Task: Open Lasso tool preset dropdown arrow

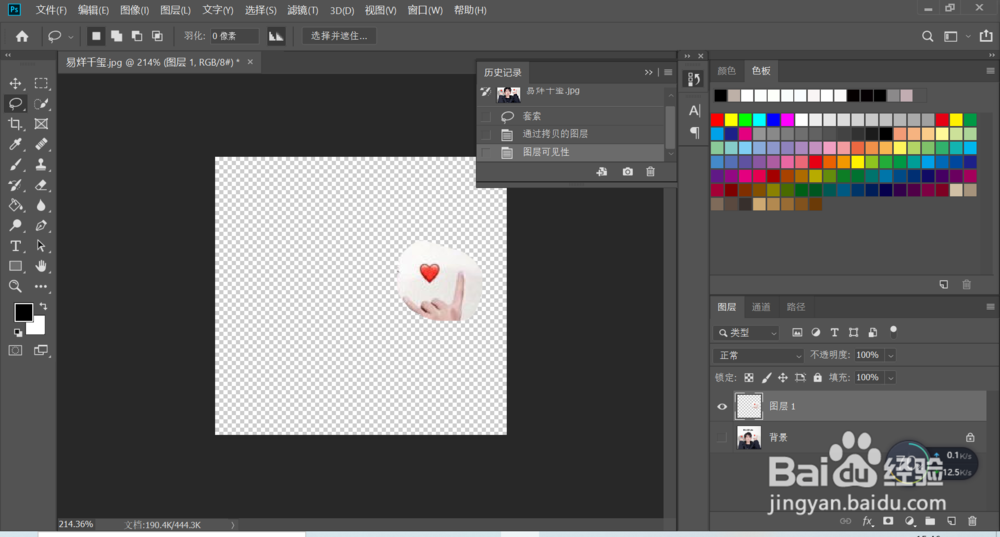Action: click(x=71, y=37)
